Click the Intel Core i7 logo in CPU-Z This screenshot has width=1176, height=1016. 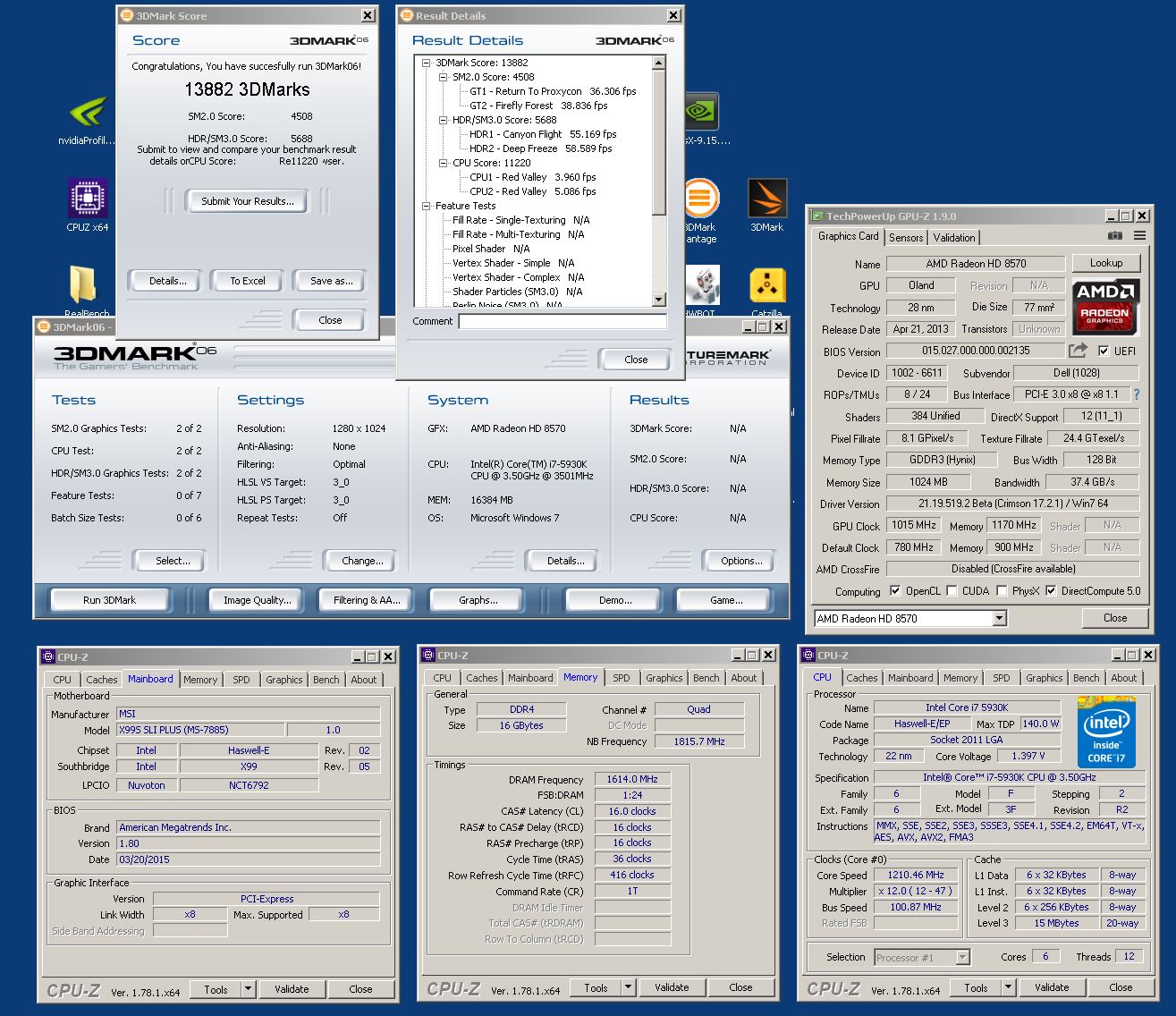click(1106, 731)
